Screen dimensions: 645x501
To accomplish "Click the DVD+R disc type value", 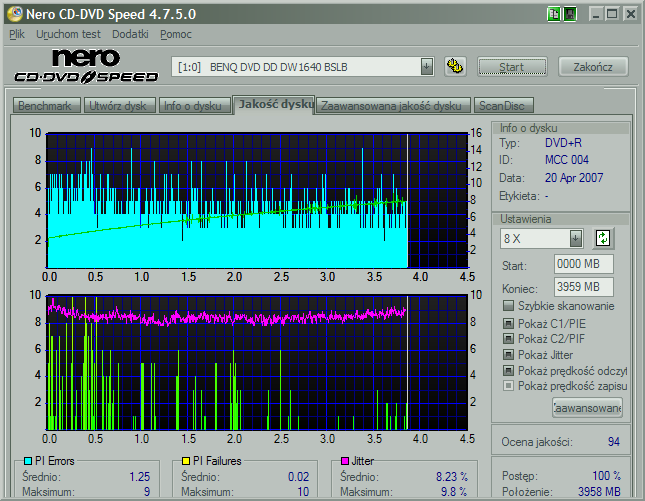I will click(x=563, y=143).
